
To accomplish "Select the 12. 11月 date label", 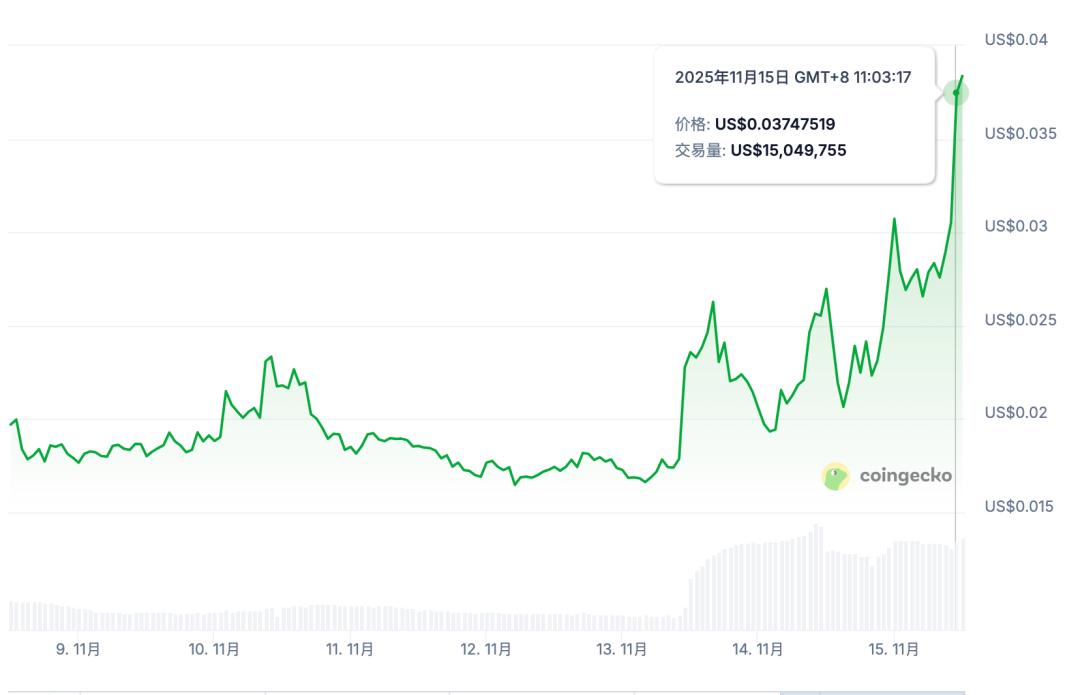I will click(x=486, y=649).
